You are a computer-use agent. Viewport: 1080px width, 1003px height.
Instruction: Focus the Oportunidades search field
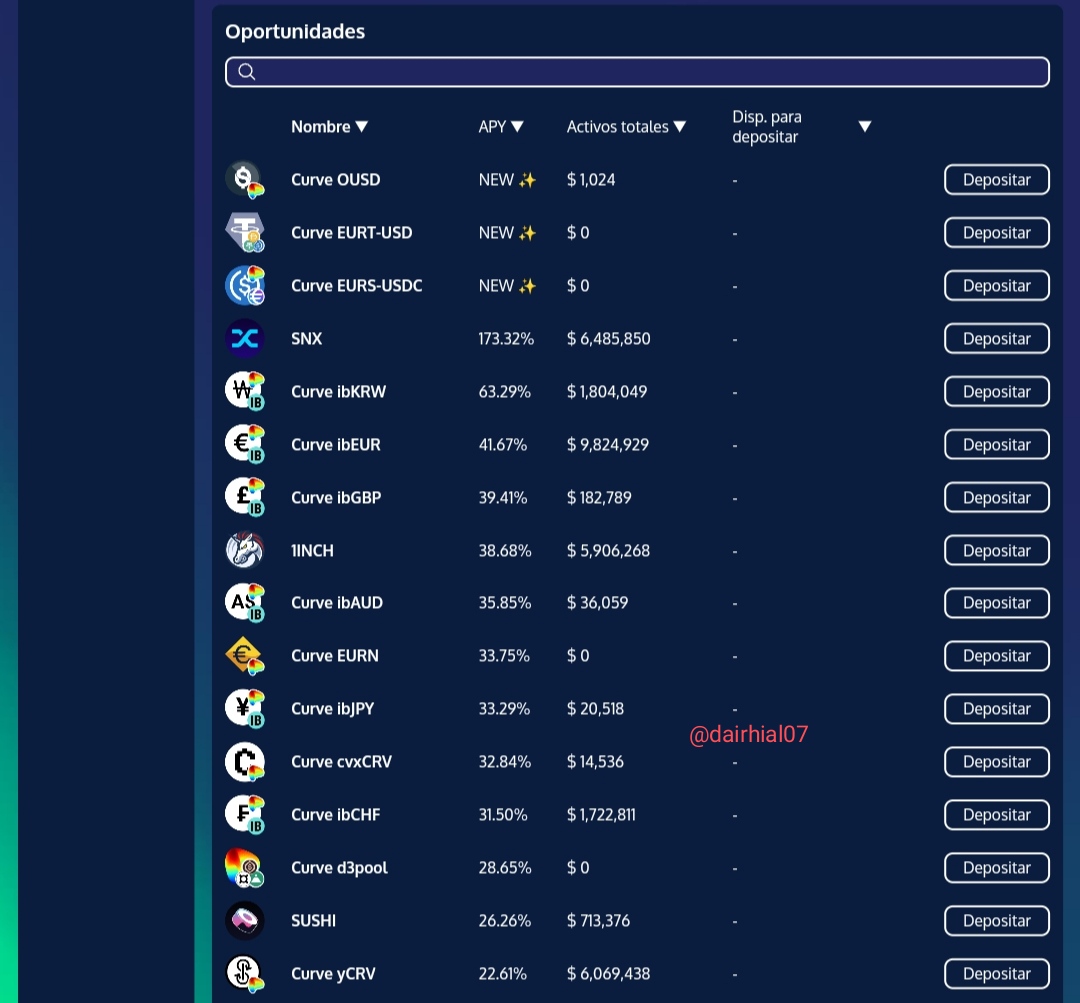(637, 72)
